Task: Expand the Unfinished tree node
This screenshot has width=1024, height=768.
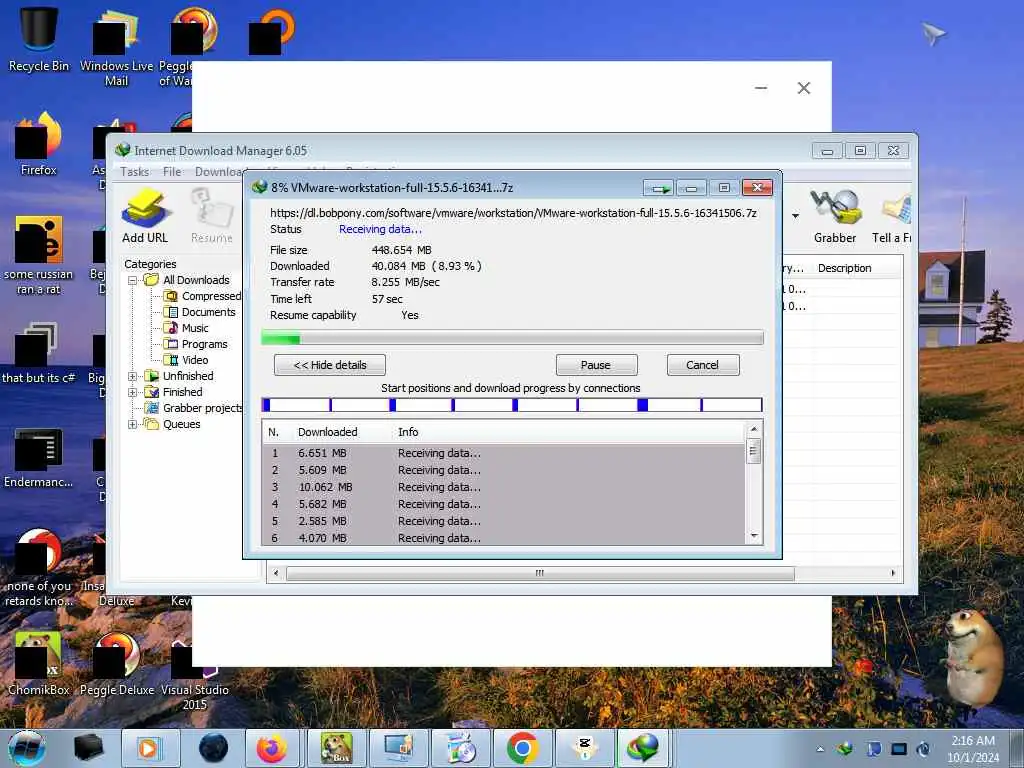Action: coord(133,376)
